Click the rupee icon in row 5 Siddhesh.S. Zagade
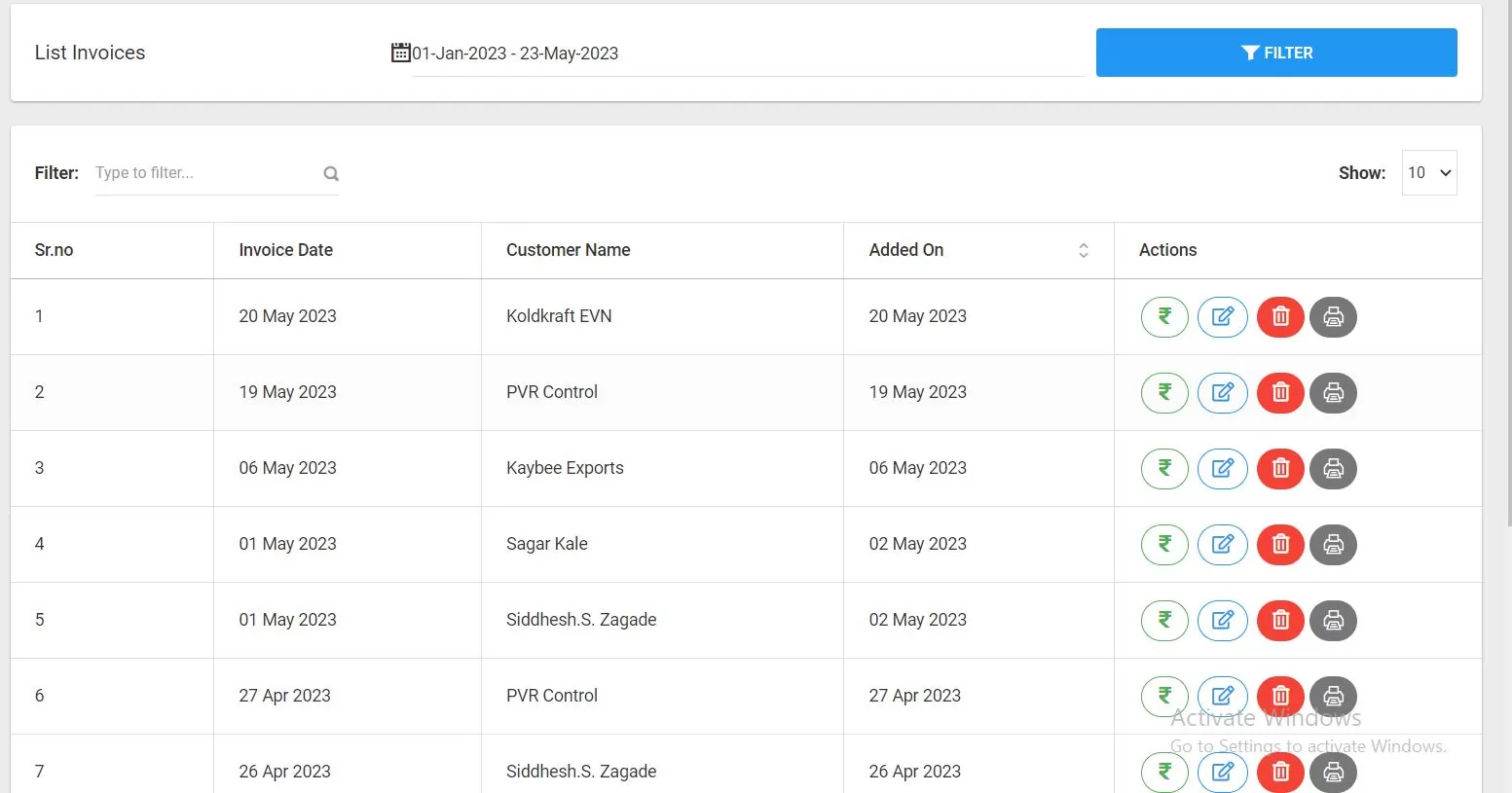 click(x=1164, y=621)
